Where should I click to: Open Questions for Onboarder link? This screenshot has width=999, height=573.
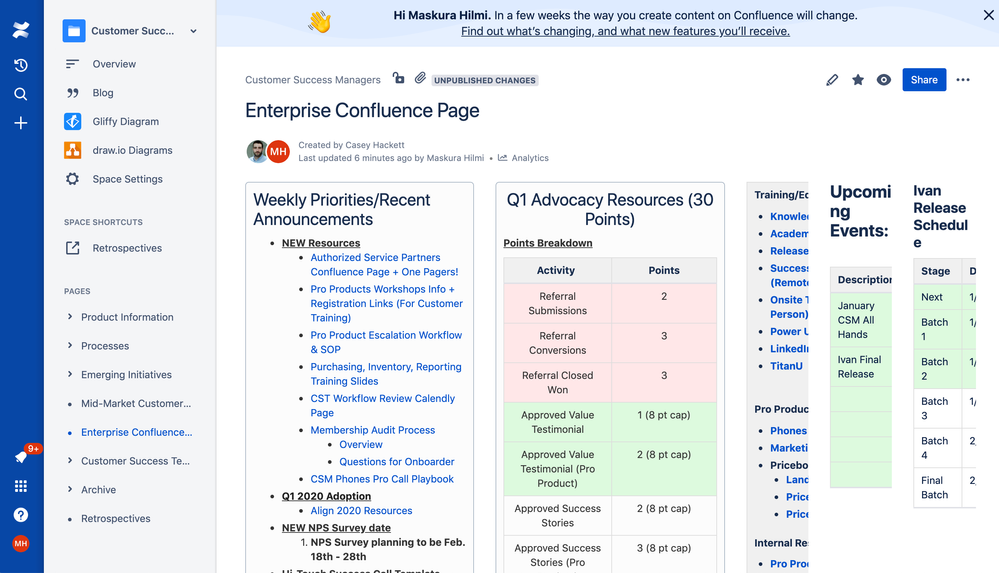pos(396,461)
